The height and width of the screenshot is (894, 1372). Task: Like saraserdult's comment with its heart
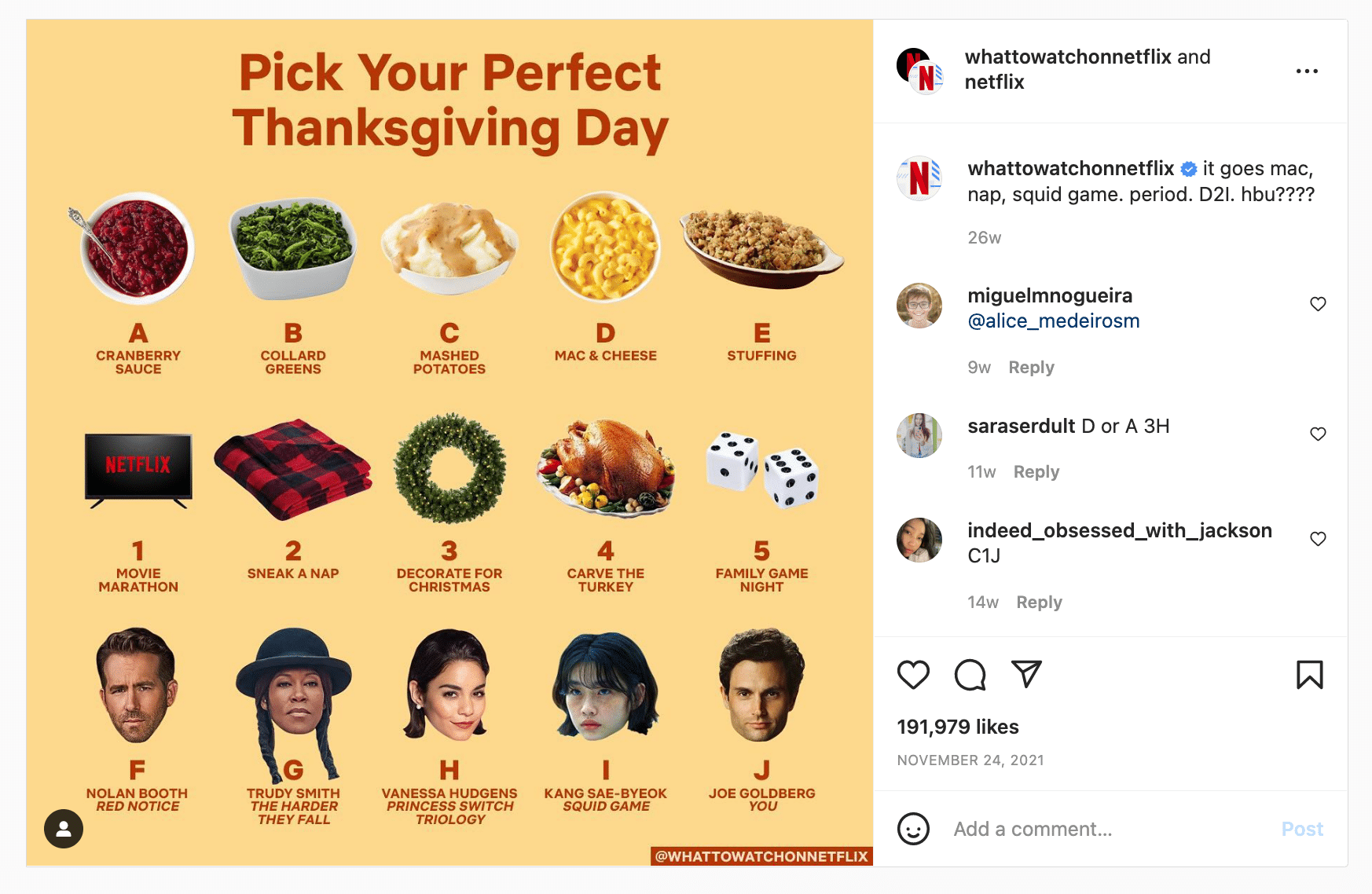pos(1319,434)
